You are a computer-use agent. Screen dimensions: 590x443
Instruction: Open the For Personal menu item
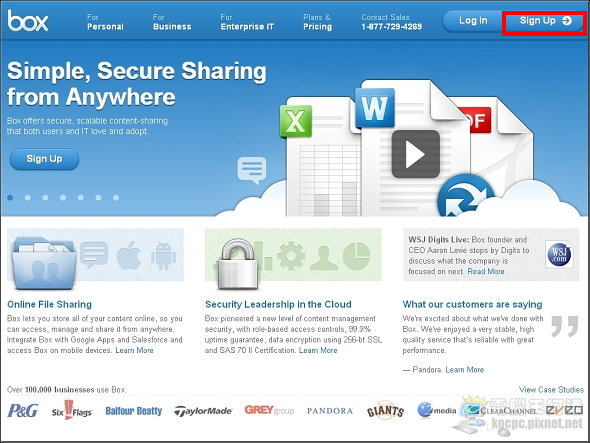105,22
